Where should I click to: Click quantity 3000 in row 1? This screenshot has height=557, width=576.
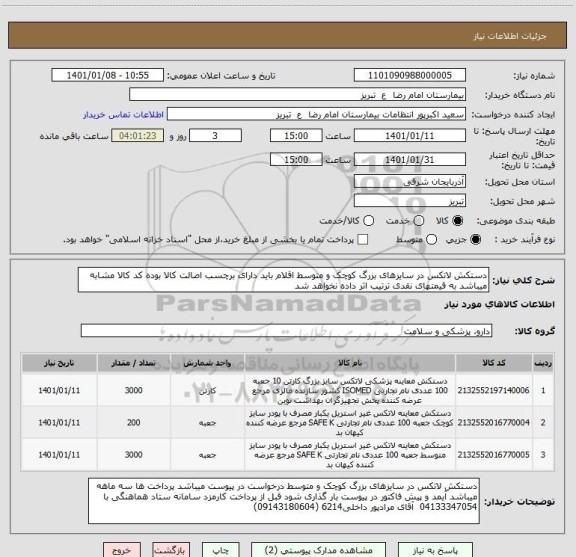[x=133, y=390]
